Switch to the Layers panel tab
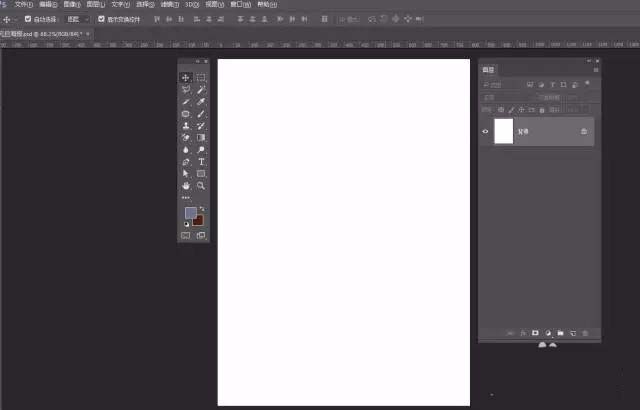Image resolution: width=640 pixels, height=410 pixels. [x=488, y=70]
